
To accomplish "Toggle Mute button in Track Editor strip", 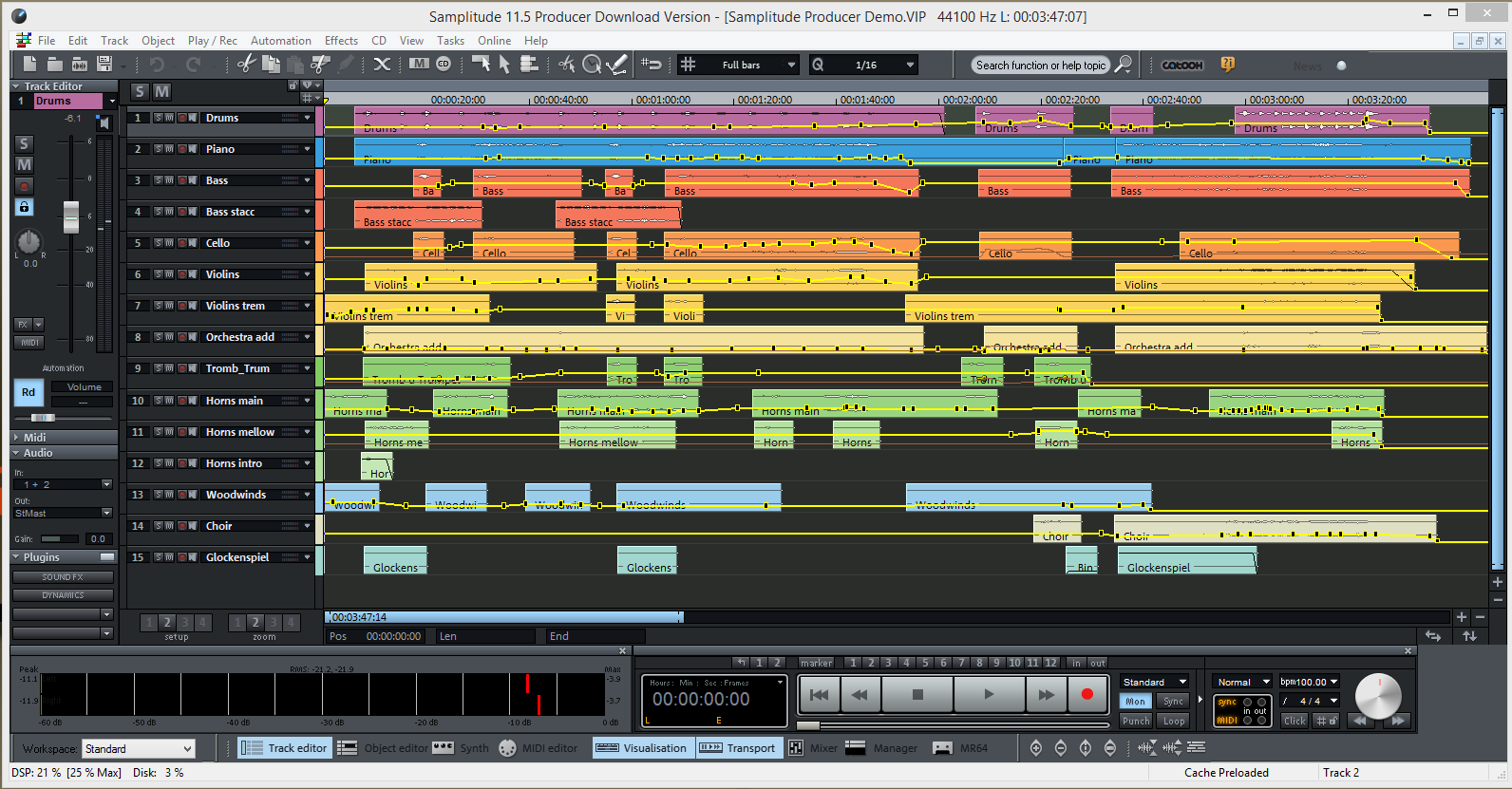I will click(25, 165).
